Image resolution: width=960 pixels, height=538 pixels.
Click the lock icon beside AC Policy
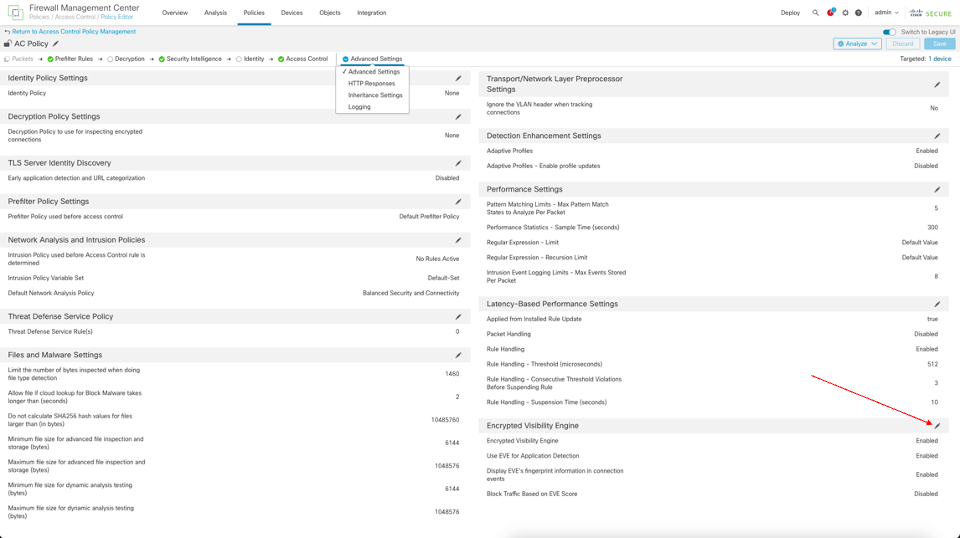7,43
